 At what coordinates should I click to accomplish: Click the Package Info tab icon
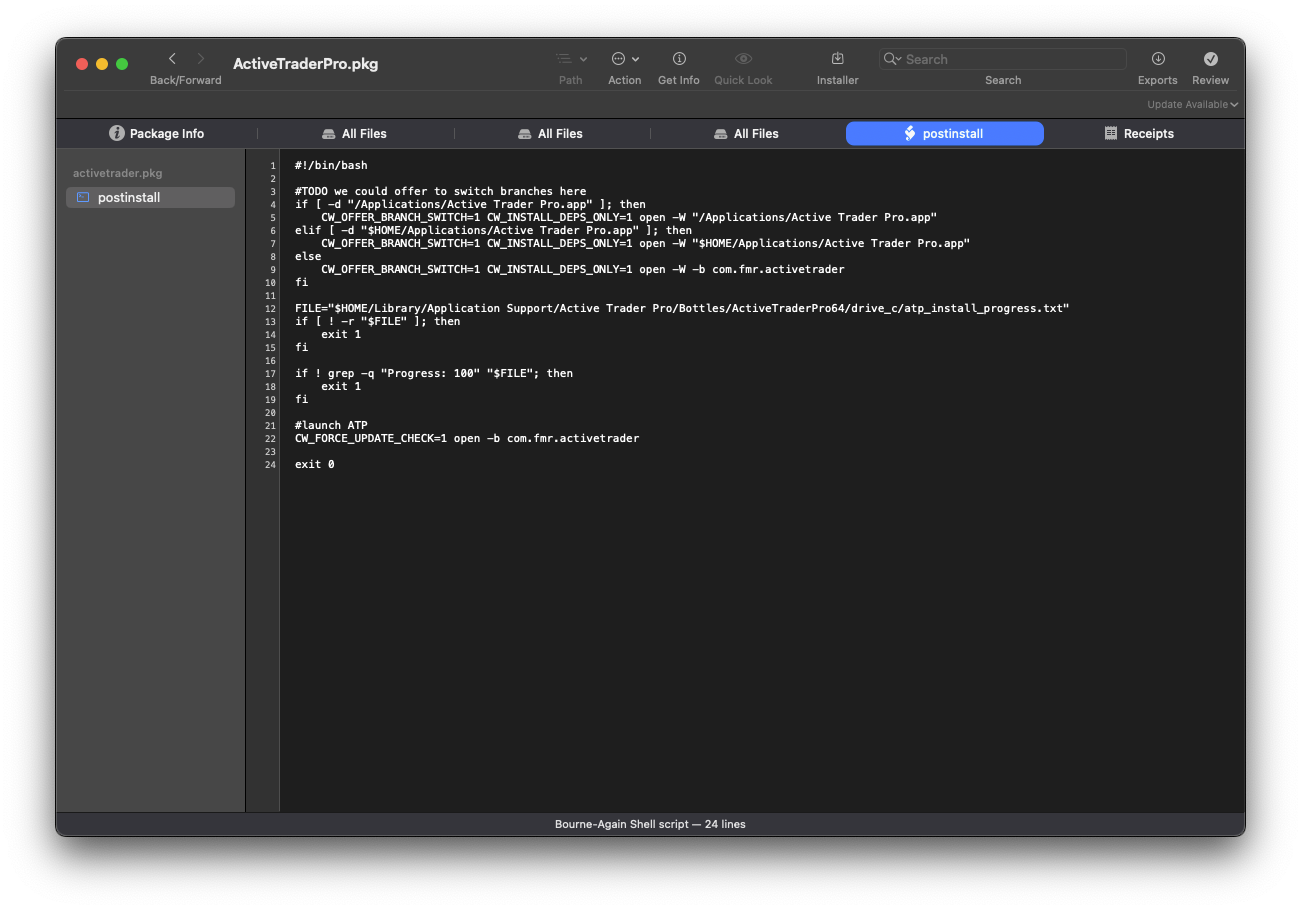click(117, 133)
